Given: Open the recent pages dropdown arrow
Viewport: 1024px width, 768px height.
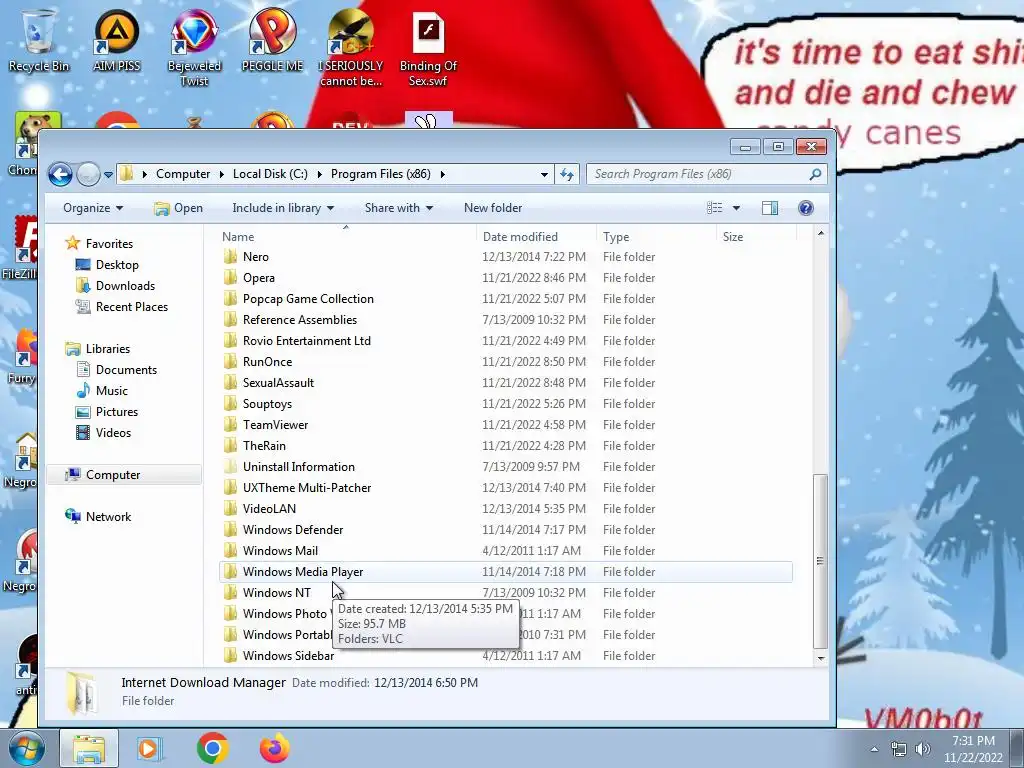Looking at the screenshot, I should 108,174.
